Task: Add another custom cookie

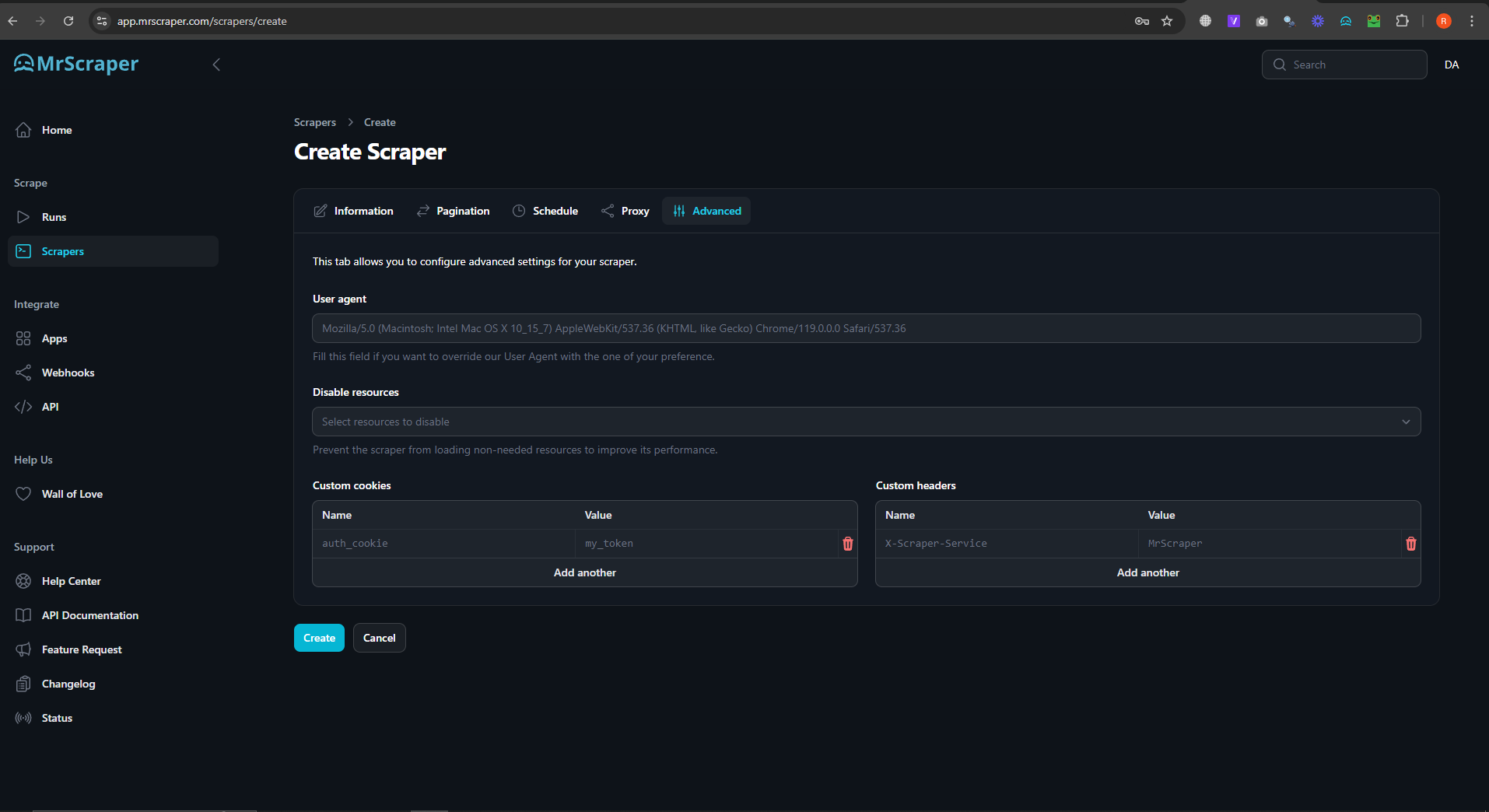Action: click(x=585, y=572)
